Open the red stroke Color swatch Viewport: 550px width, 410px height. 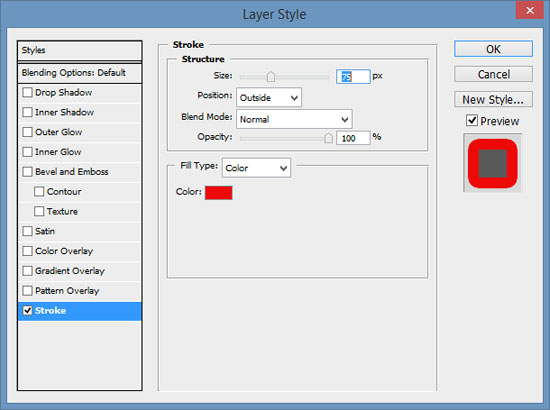coord(219,193)
